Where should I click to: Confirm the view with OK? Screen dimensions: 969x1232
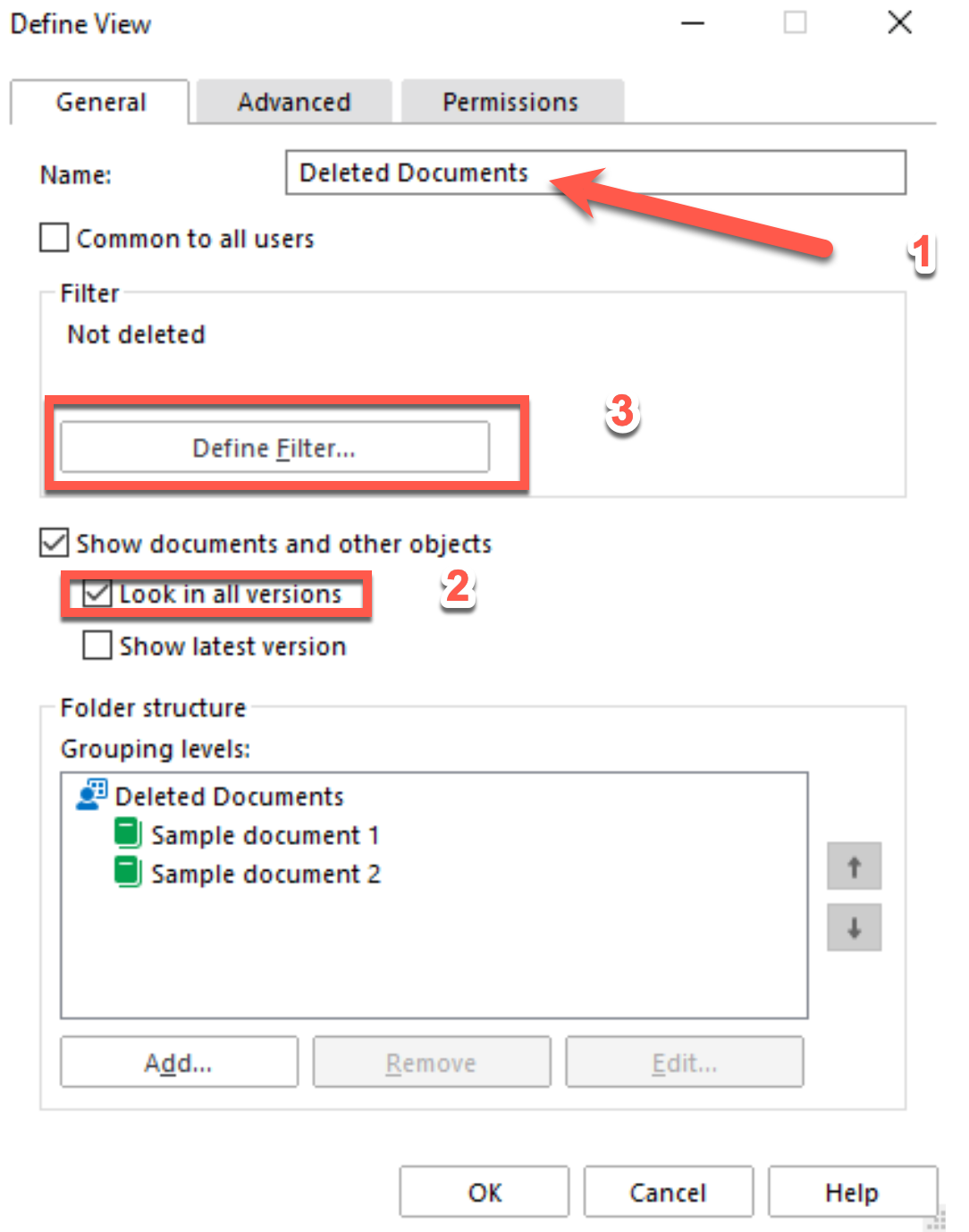pos(484,1192)
